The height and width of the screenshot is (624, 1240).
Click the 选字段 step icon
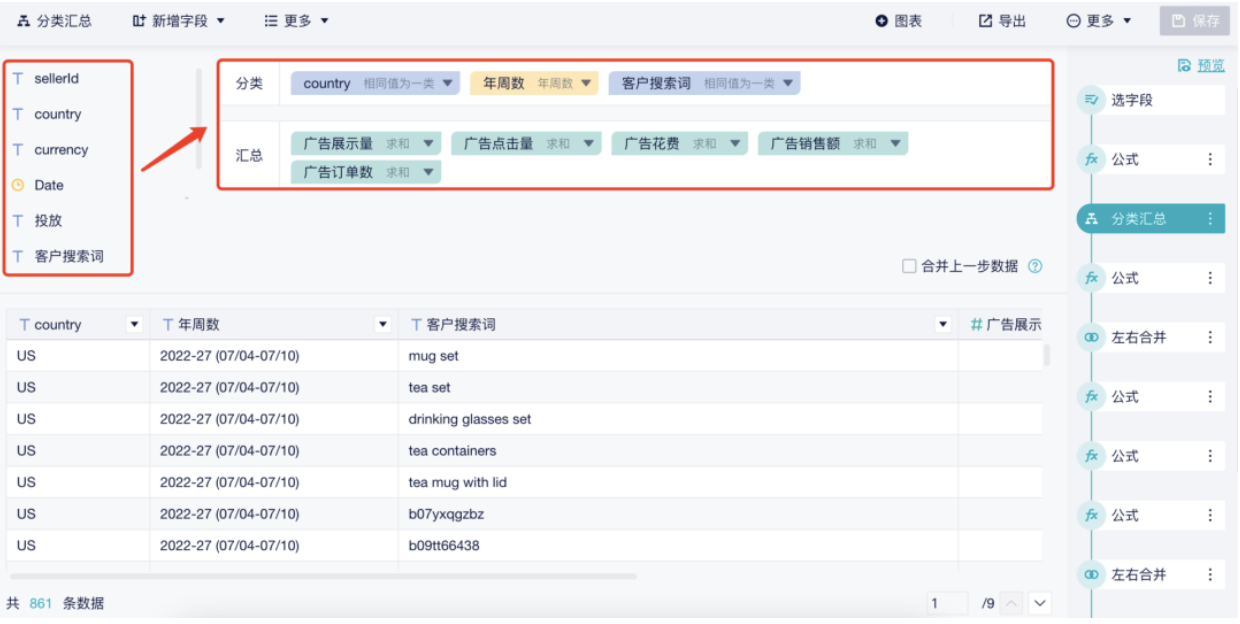pyautogui.click(x=1091, y=100)
